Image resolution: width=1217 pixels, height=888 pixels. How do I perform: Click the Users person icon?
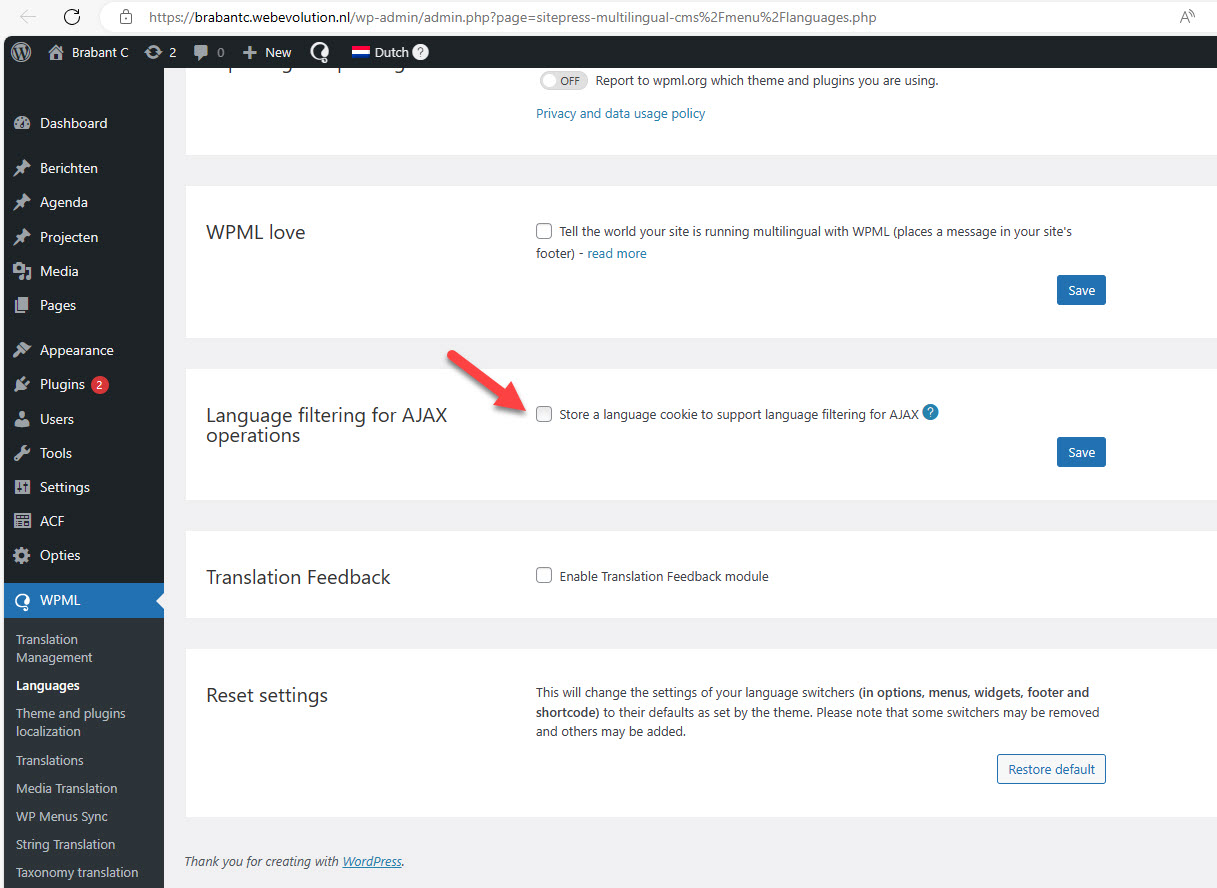pyautogui.click(x=22, y=419)
